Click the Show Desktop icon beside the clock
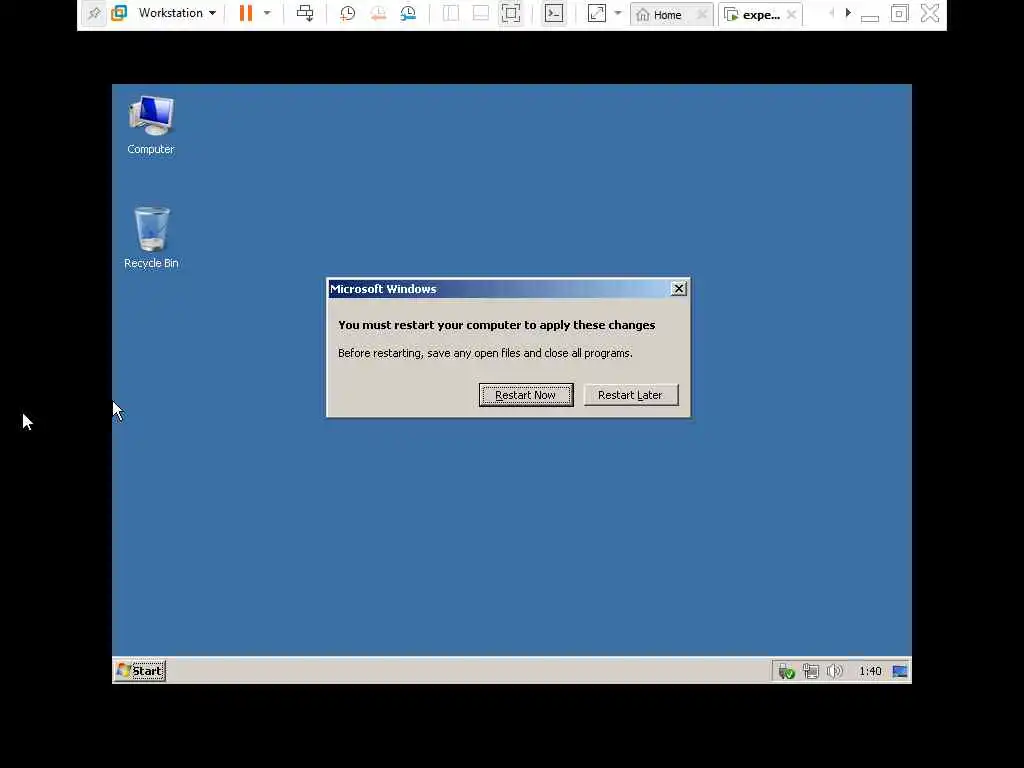Viewport: 1024px width, 768px height. tap(899, 671)
